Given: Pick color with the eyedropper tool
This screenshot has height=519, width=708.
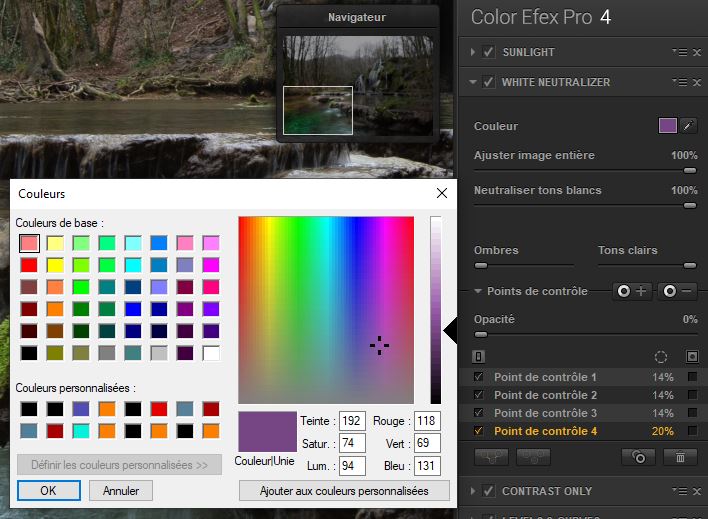Looking at the screenshot, I should pyautogui.click(x=688, y=126).
